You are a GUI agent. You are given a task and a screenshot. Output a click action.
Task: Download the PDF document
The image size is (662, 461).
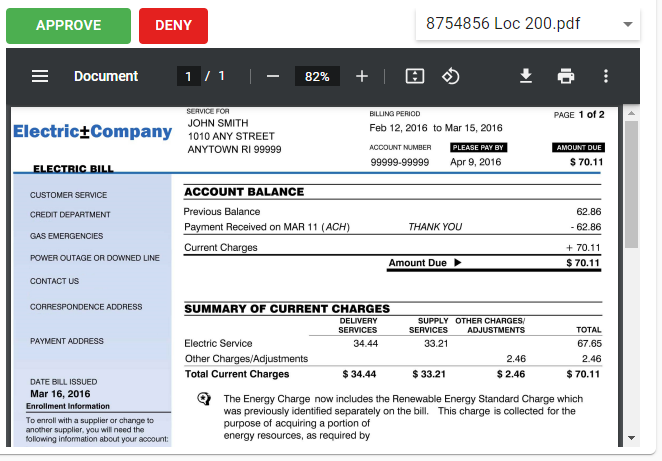click(526, 76)
